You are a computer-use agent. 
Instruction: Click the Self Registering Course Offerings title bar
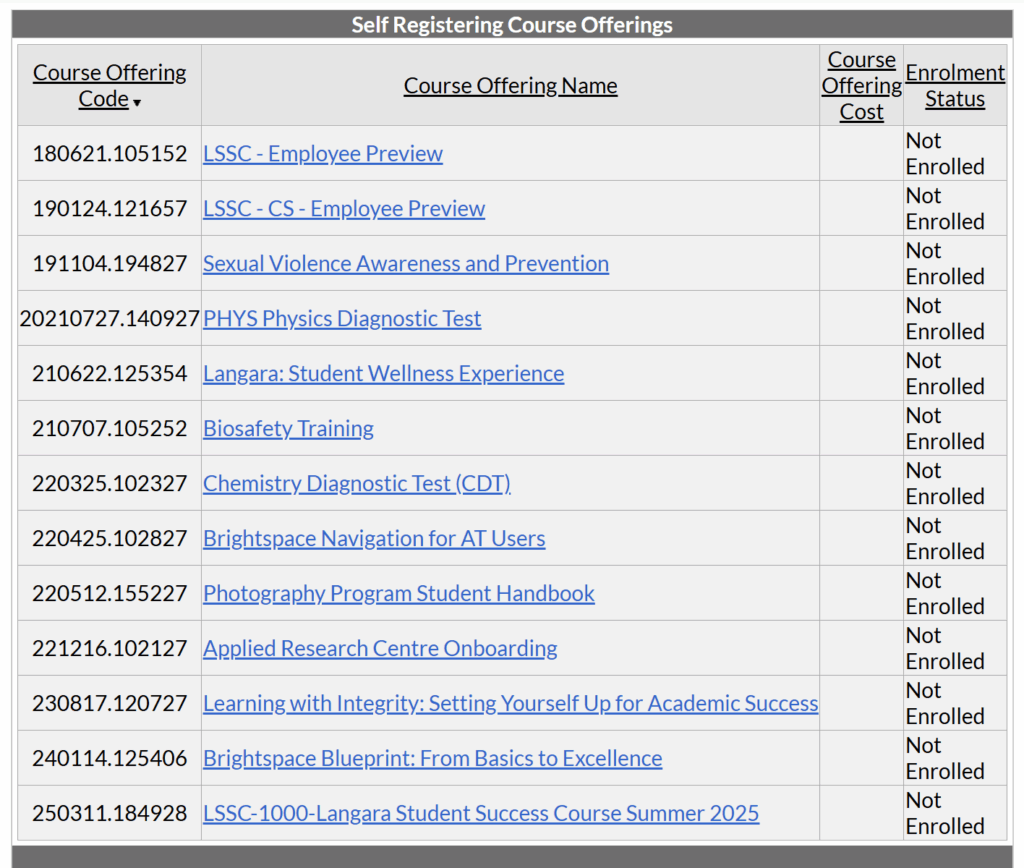click(511, 24)
